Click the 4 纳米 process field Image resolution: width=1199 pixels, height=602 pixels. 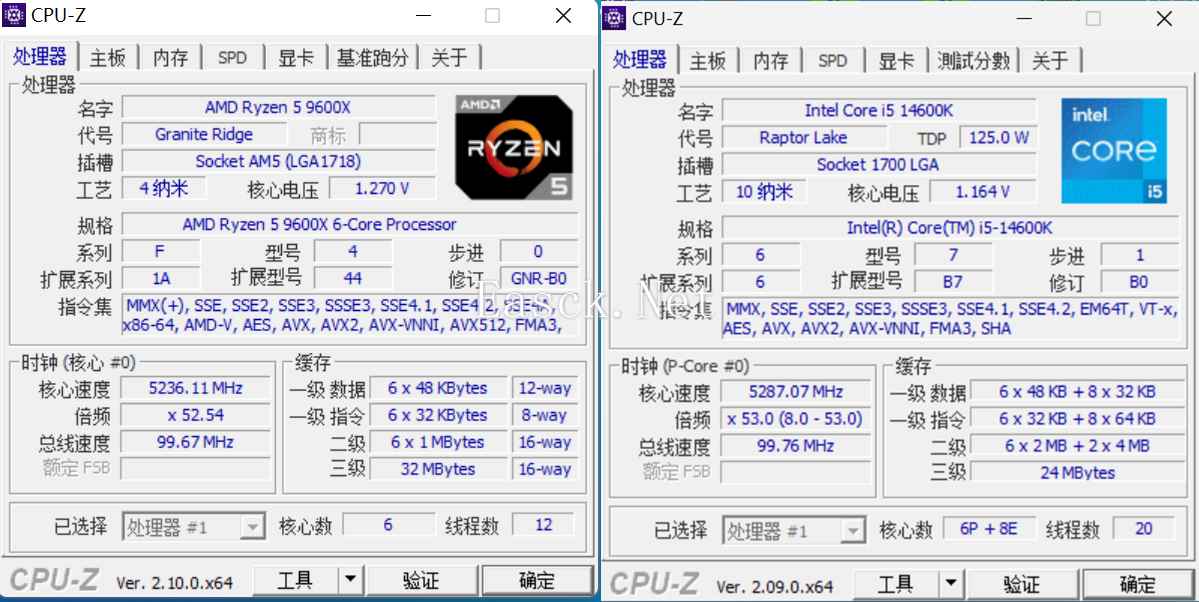coord(163,188)
